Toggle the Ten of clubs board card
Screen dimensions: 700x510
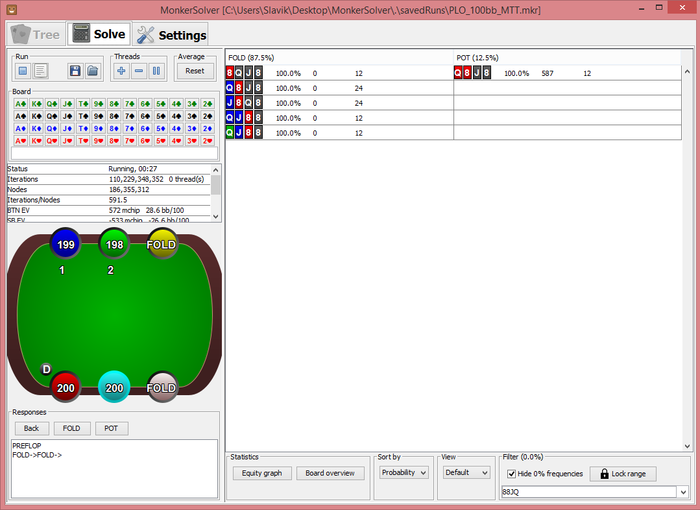point(83,104)
